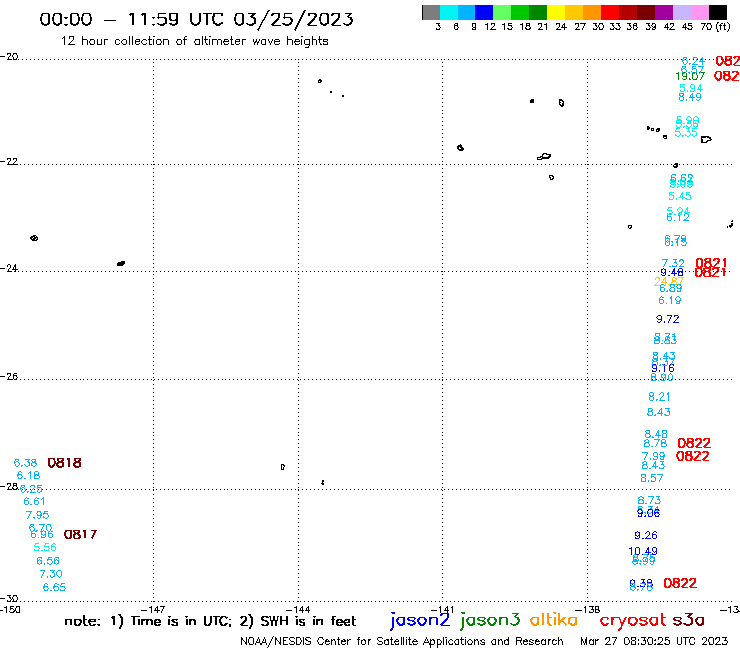Select the wave height value 6.38
This screenshot has height=650, width=740.
point(25,463)
